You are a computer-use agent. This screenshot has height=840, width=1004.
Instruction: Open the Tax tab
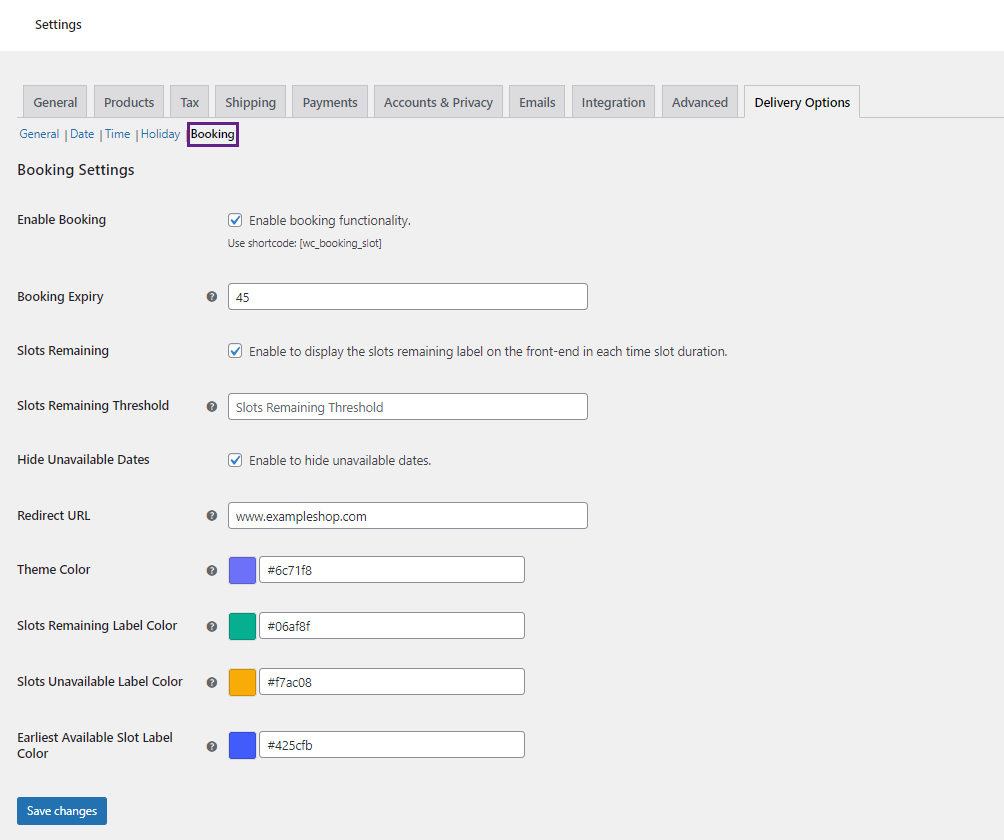tap(190, 102)
